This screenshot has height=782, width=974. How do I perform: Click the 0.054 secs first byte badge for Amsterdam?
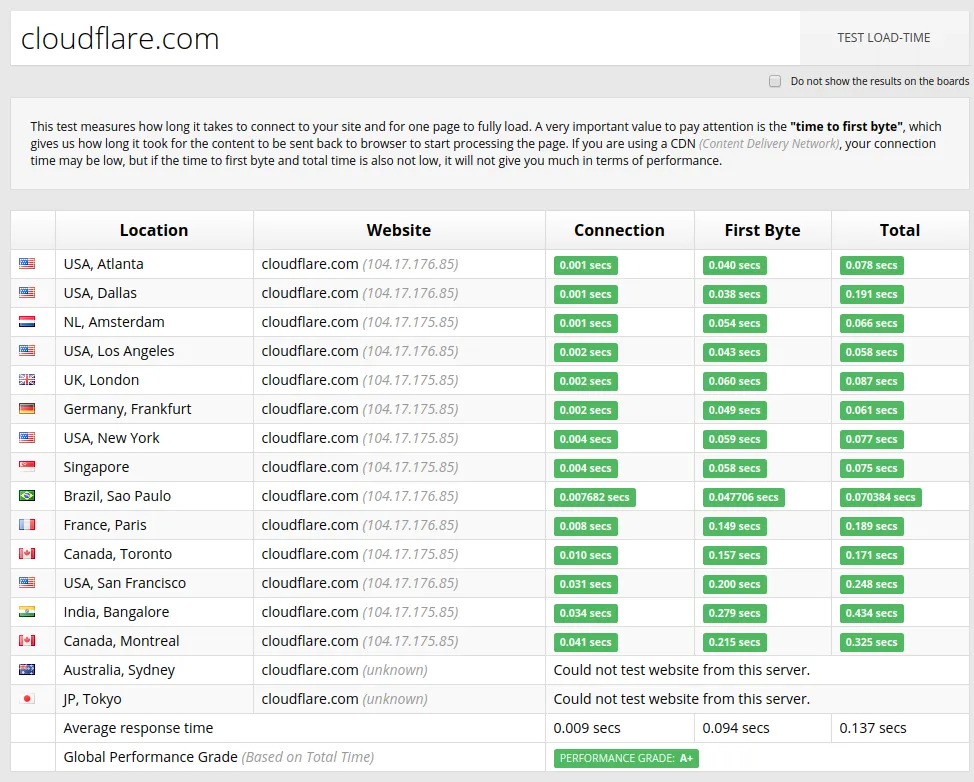pyautogui.click(x=735, y=323)
